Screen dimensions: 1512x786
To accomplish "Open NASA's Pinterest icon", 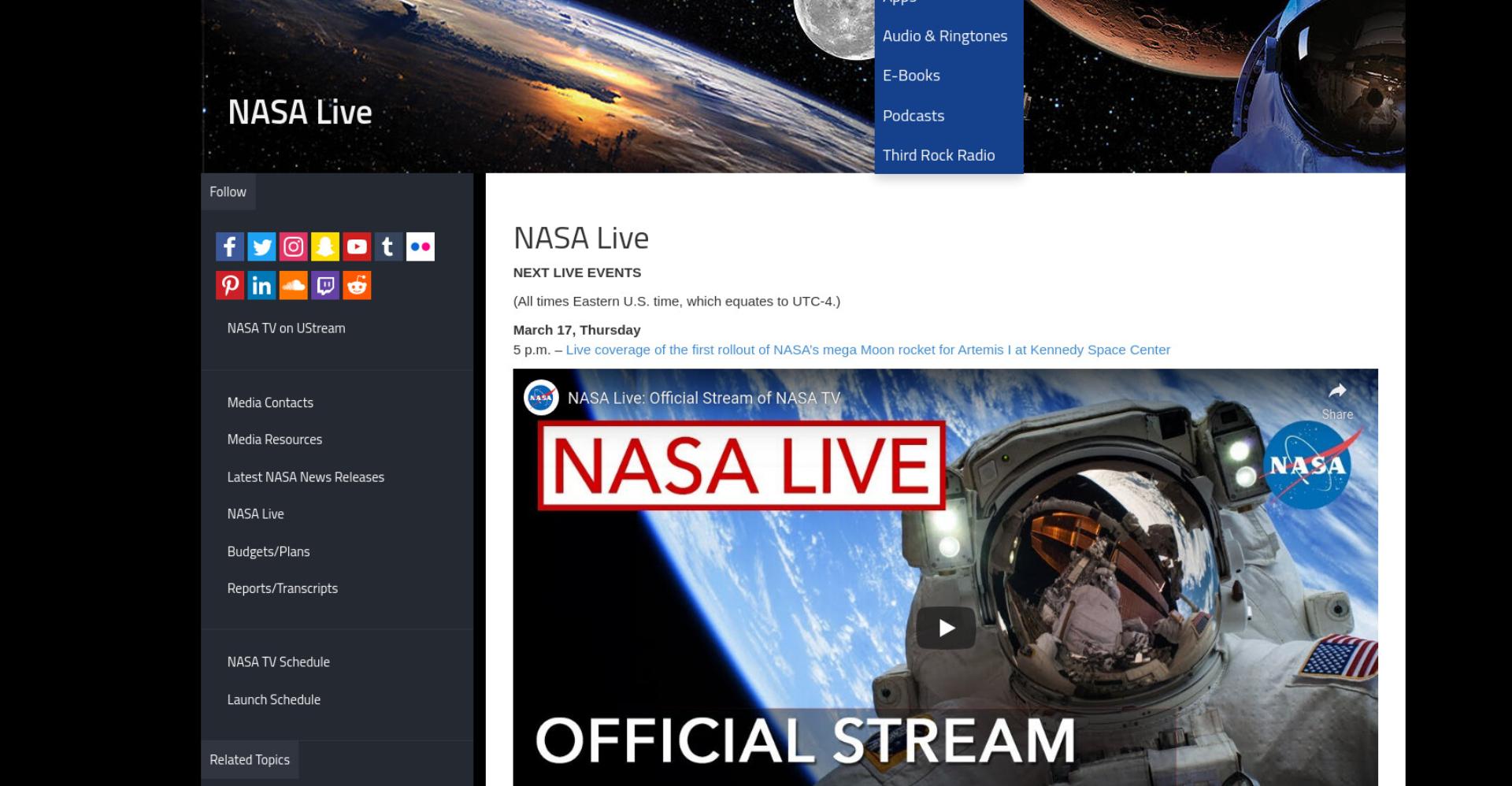I will pos(230,285).
